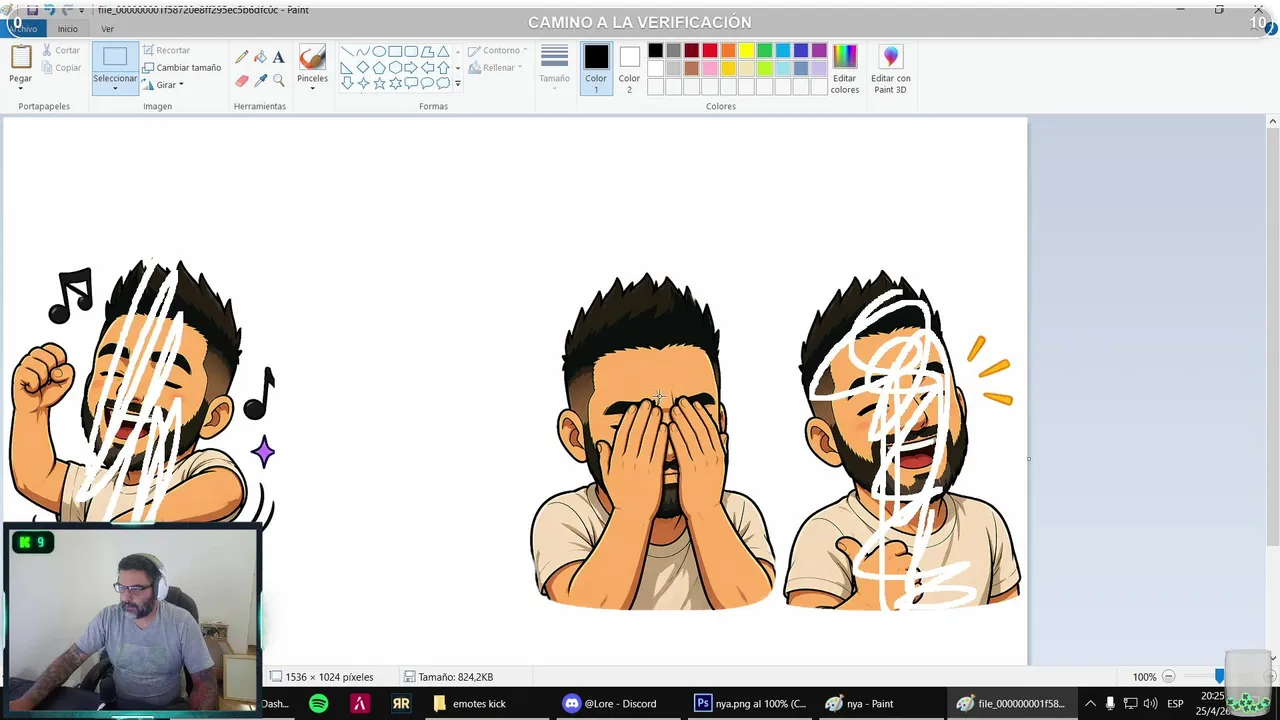Click the ESP language indicator

coord(1175,703)
